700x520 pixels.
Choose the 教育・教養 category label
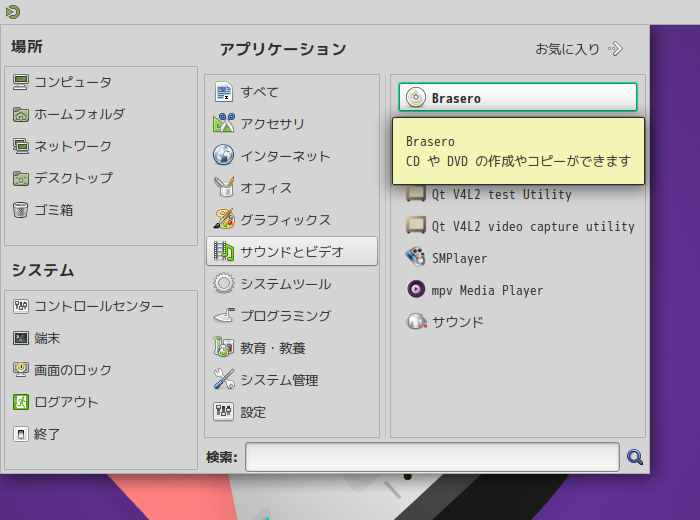(273, 348)
